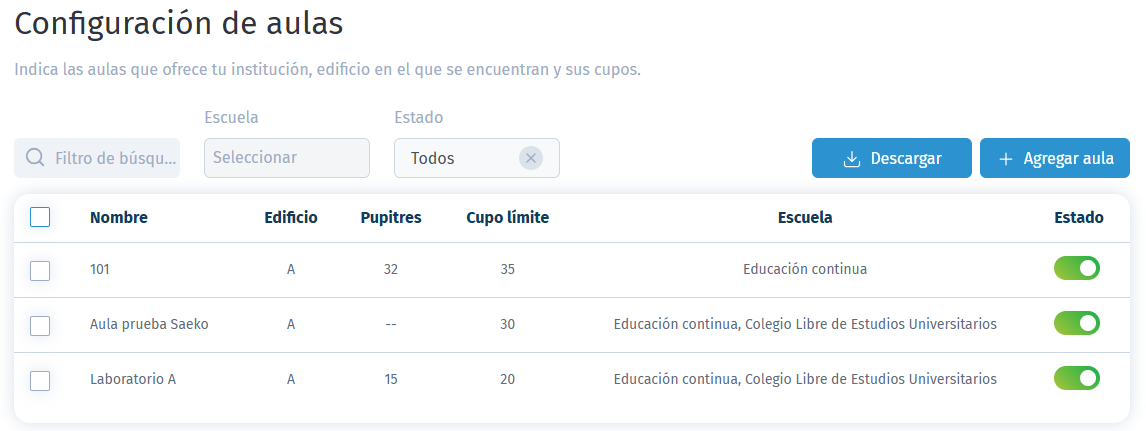
Task: Check the box for aula 101
Action: (40, 271)
